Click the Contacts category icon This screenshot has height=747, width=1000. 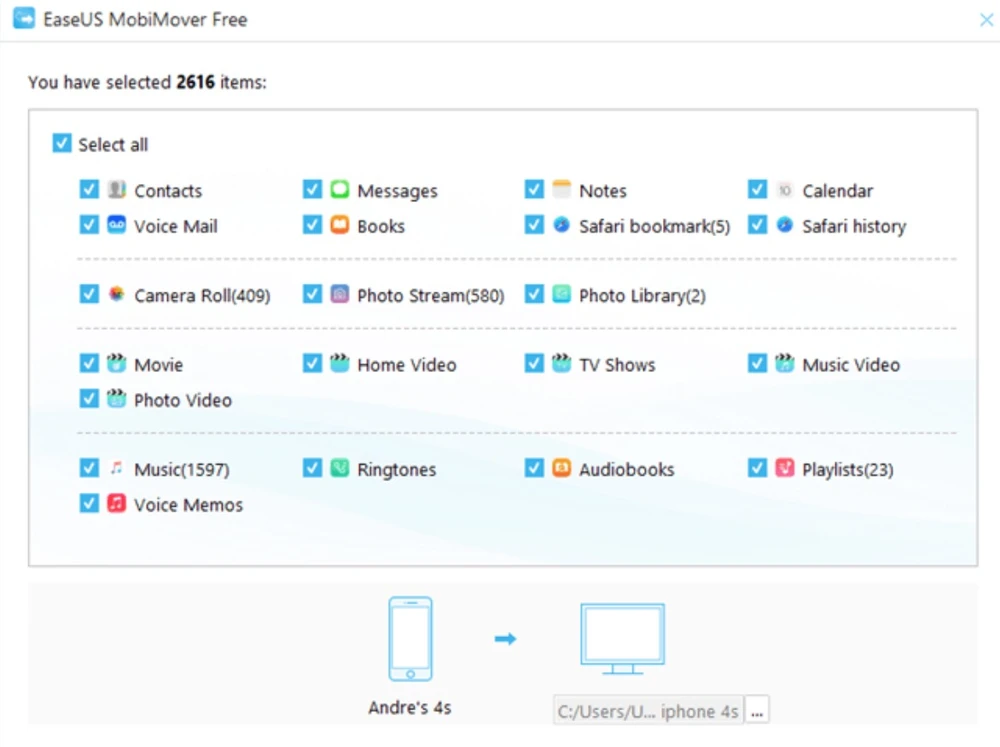(117, 190)
